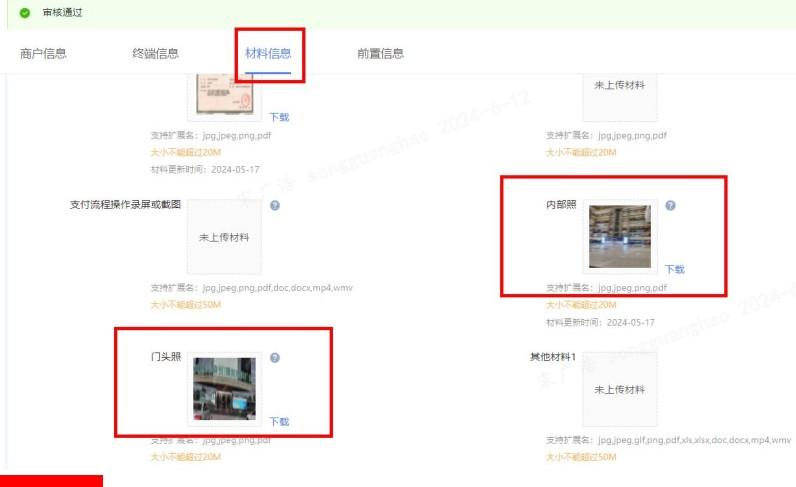Select the 材料信息 tab
Image resolution: width=796 pixels, height=487 pixels.
(x=268, y=53)
